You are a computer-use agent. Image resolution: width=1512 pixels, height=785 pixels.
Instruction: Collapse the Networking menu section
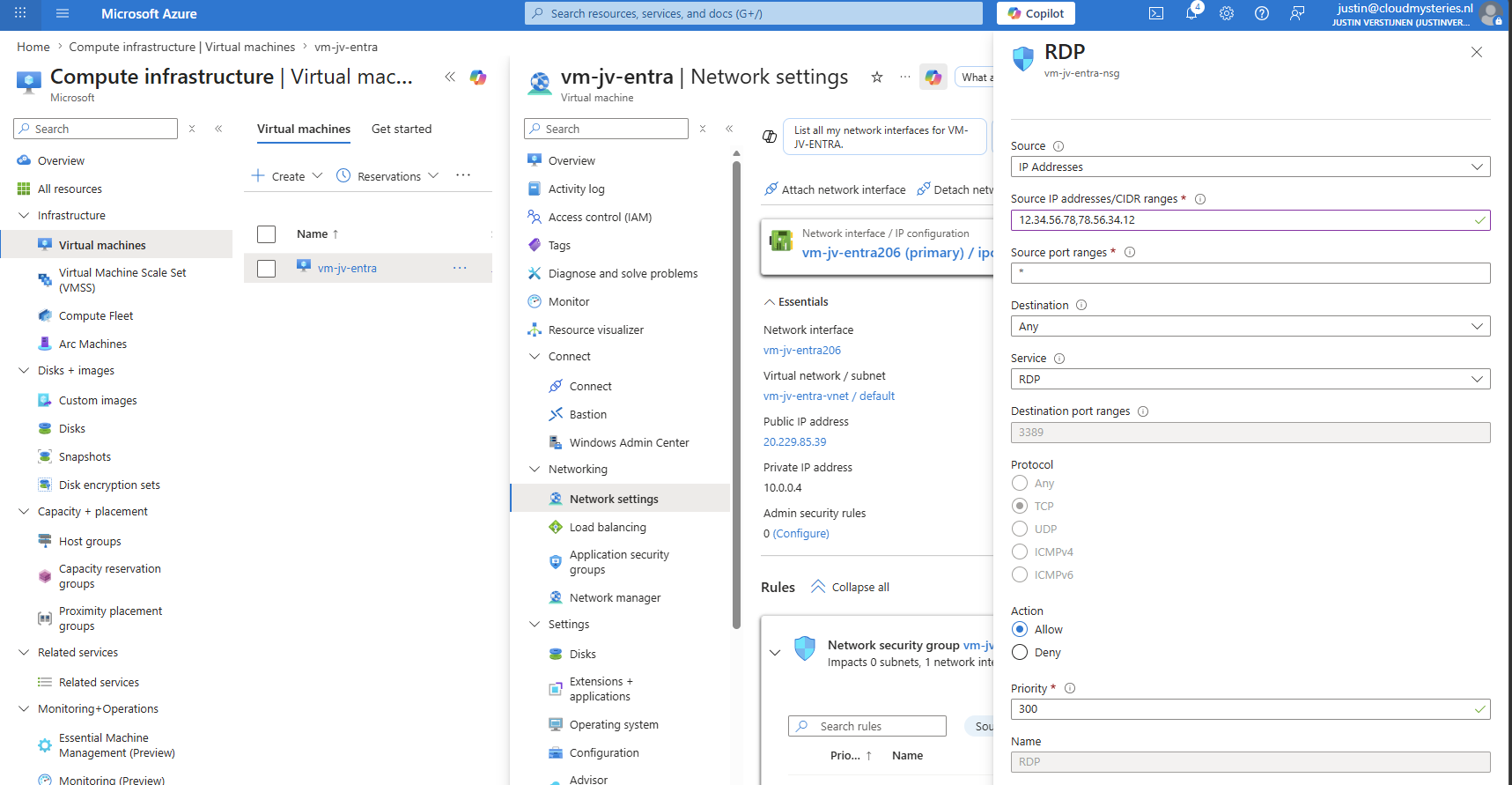point(535,469)
